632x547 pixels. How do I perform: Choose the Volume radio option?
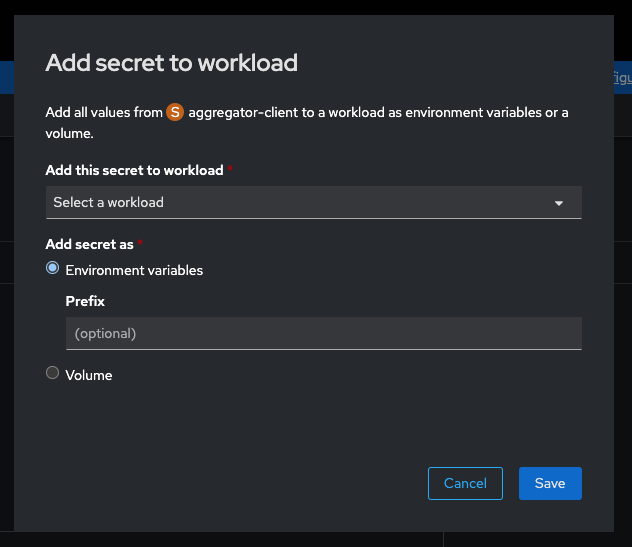[52, 373]
